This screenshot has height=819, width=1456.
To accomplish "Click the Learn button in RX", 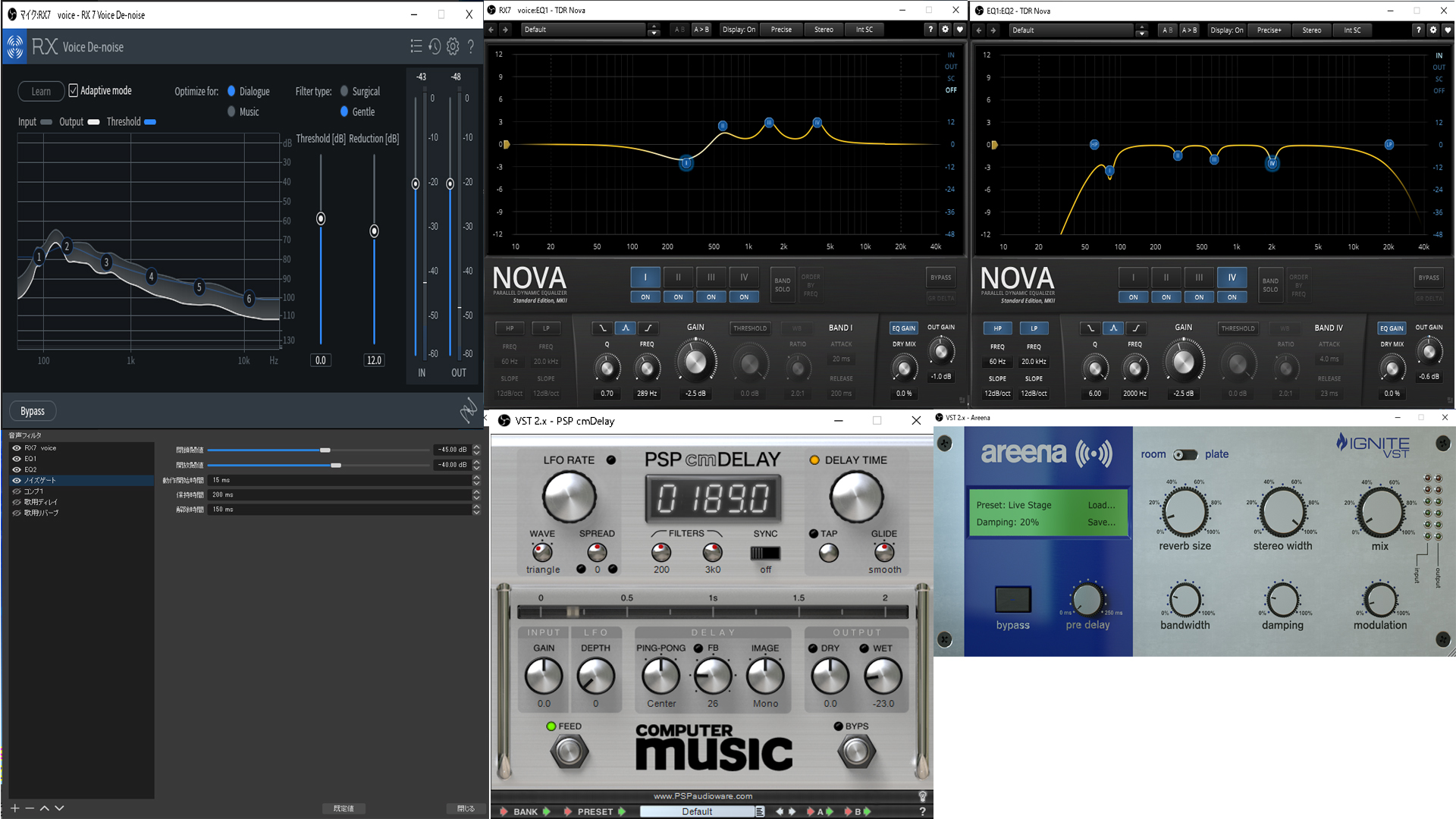I will click(x=41, y=91).
